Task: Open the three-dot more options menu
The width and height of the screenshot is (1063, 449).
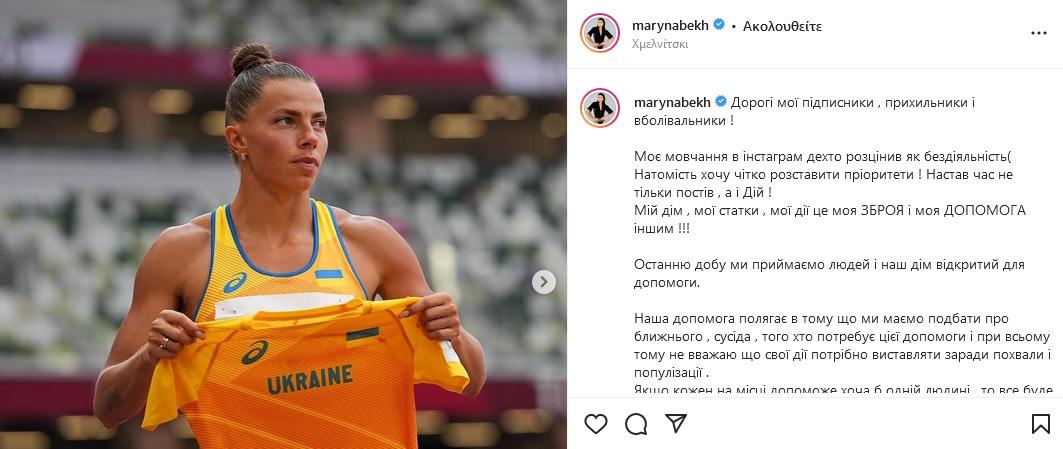Action: [1039, 33]
